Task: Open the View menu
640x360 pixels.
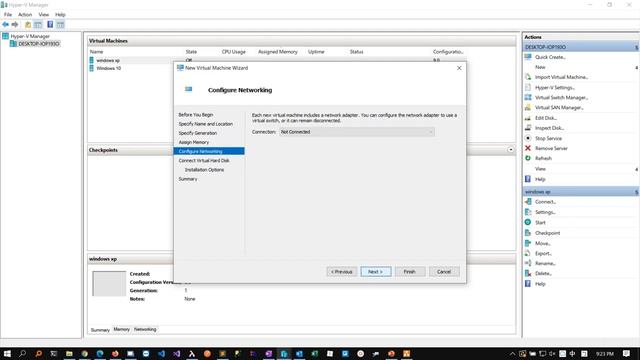Action: pos(44,15)
